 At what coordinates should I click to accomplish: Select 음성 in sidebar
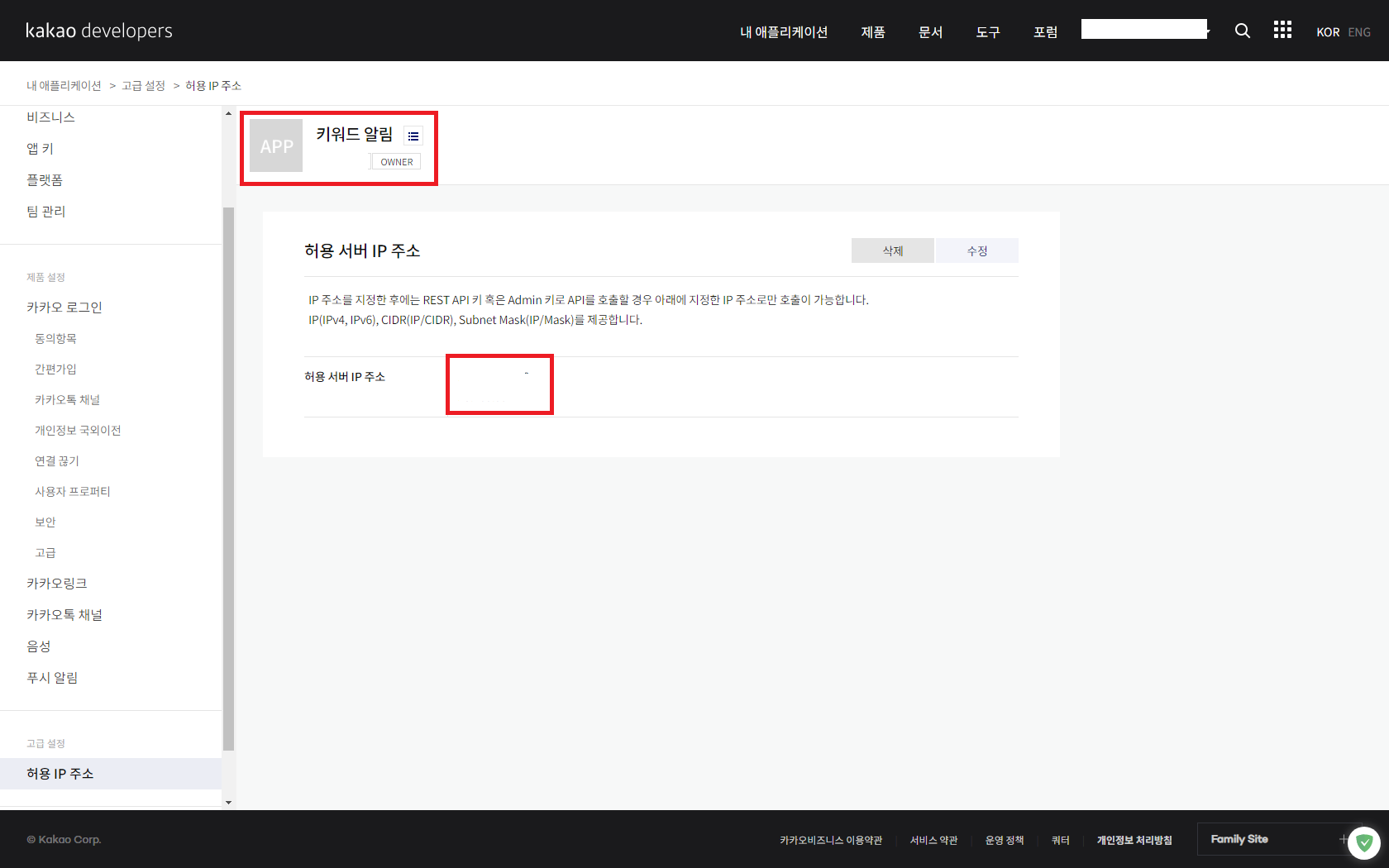point(39,646)
